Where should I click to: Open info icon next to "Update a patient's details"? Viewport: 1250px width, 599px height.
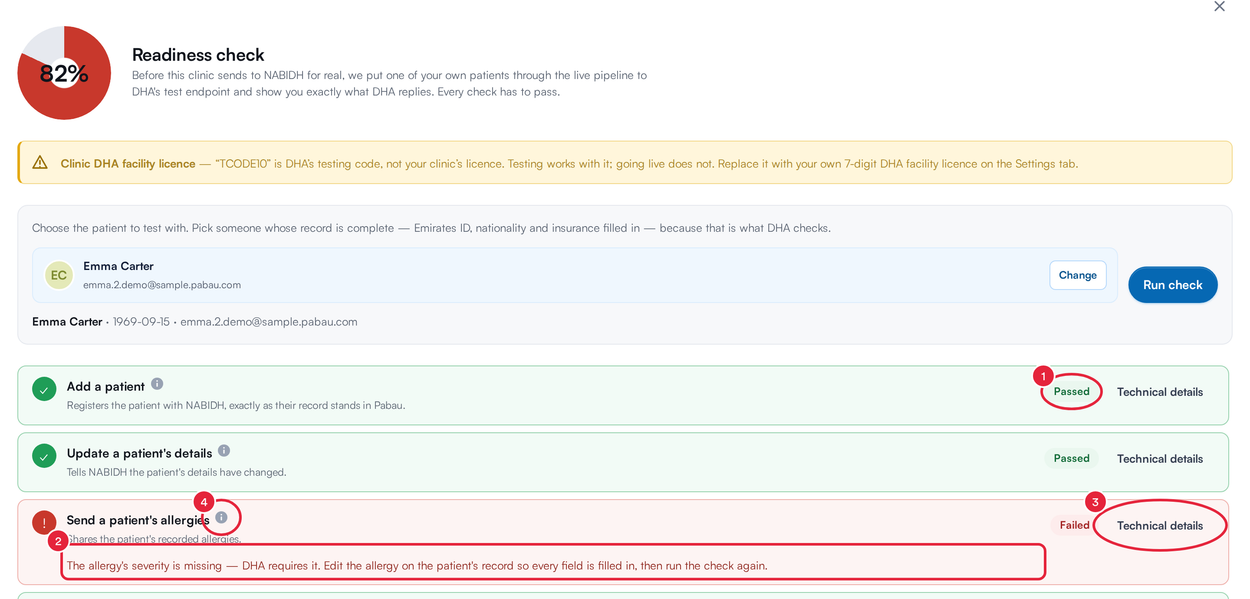(224, 451)
